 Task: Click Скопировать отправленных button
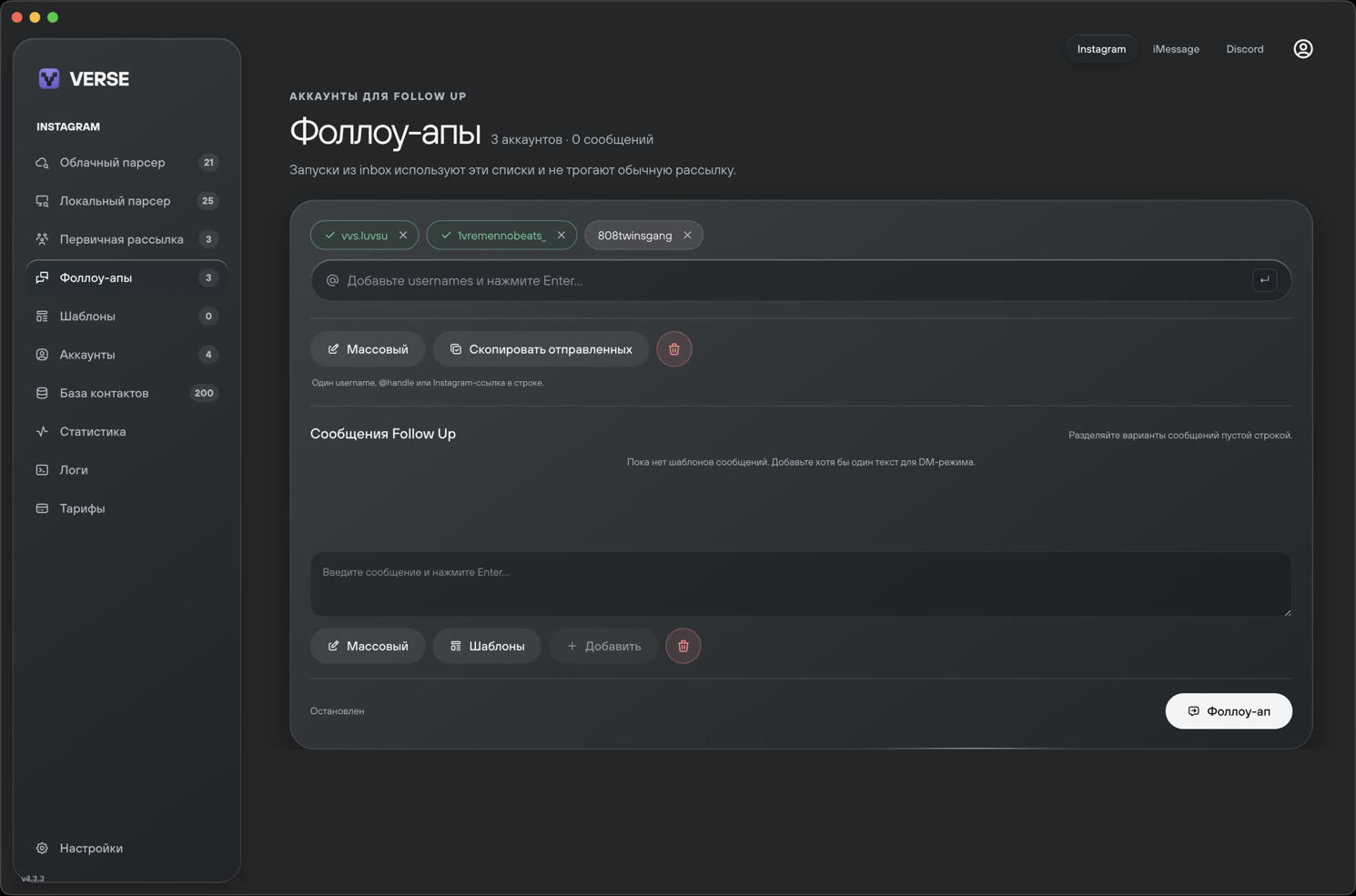pos(541,349)
